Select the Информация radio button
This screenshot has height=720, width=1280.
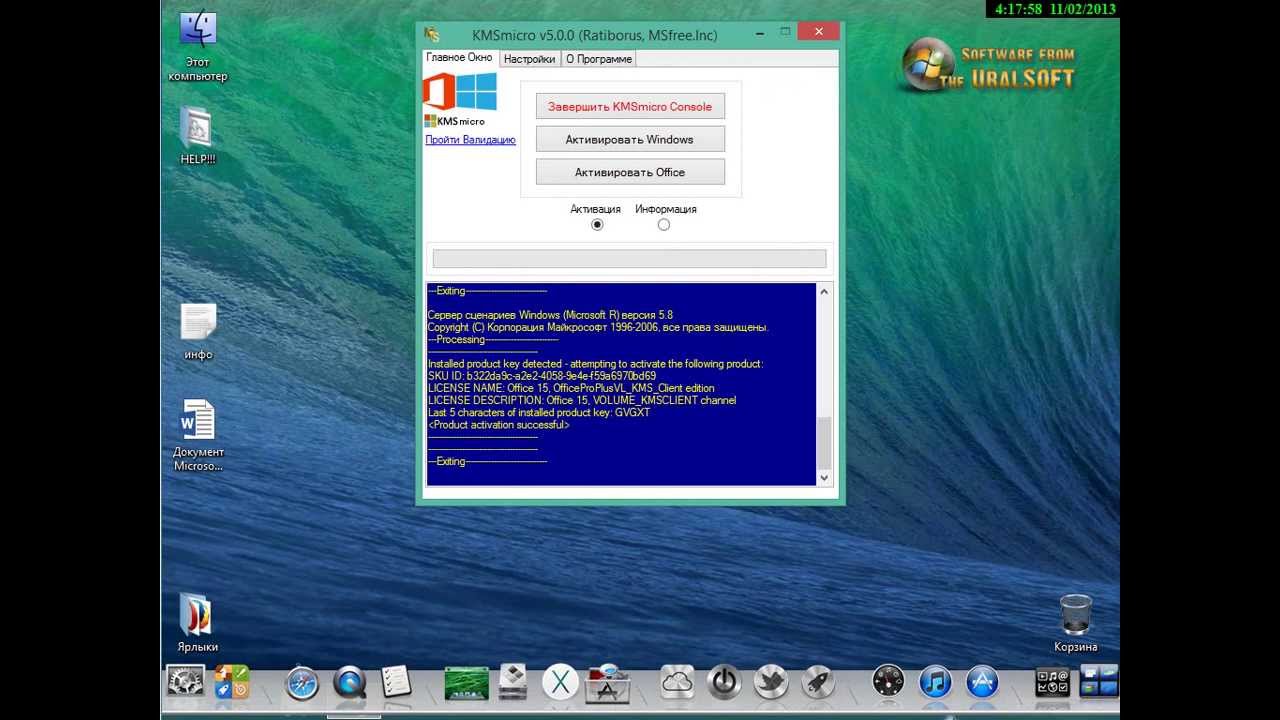pyautogui.click(x=664, y=225)
